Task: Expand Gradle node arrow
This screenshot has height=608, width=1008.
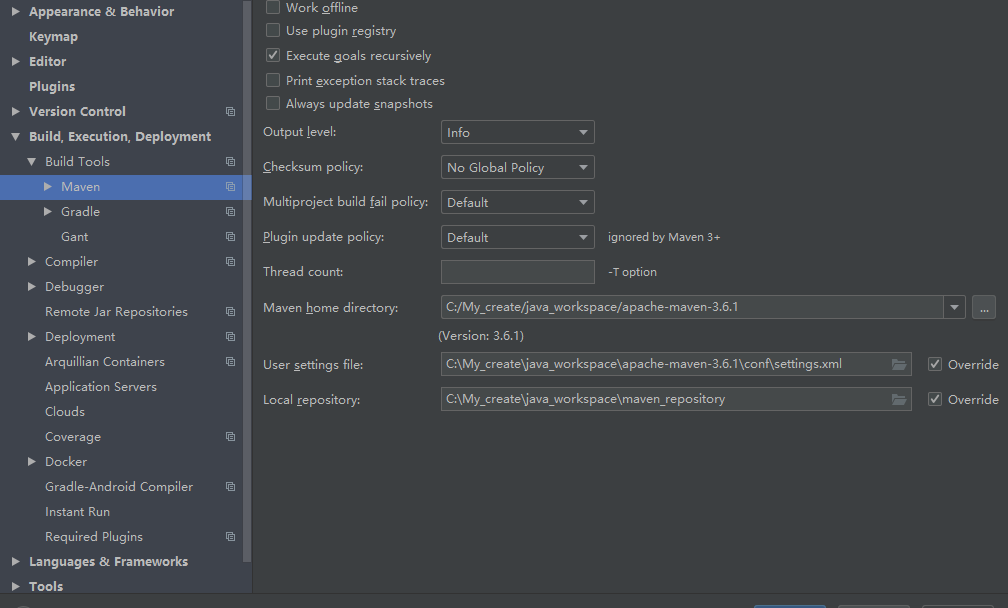Action: click(48, 211)
